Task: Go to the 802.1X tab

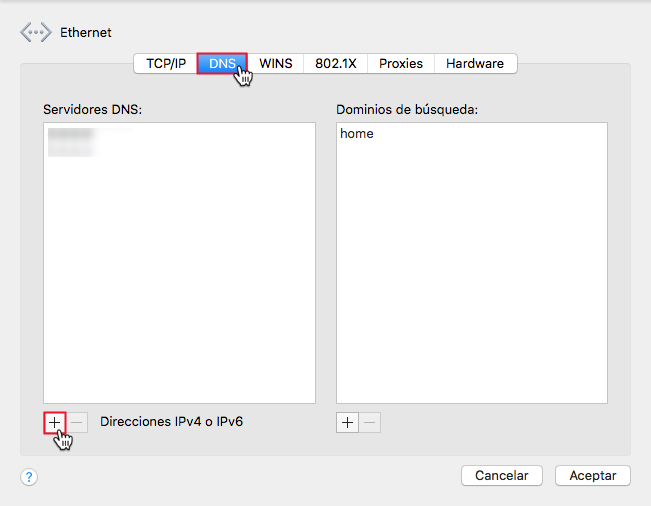Action: 335,64
